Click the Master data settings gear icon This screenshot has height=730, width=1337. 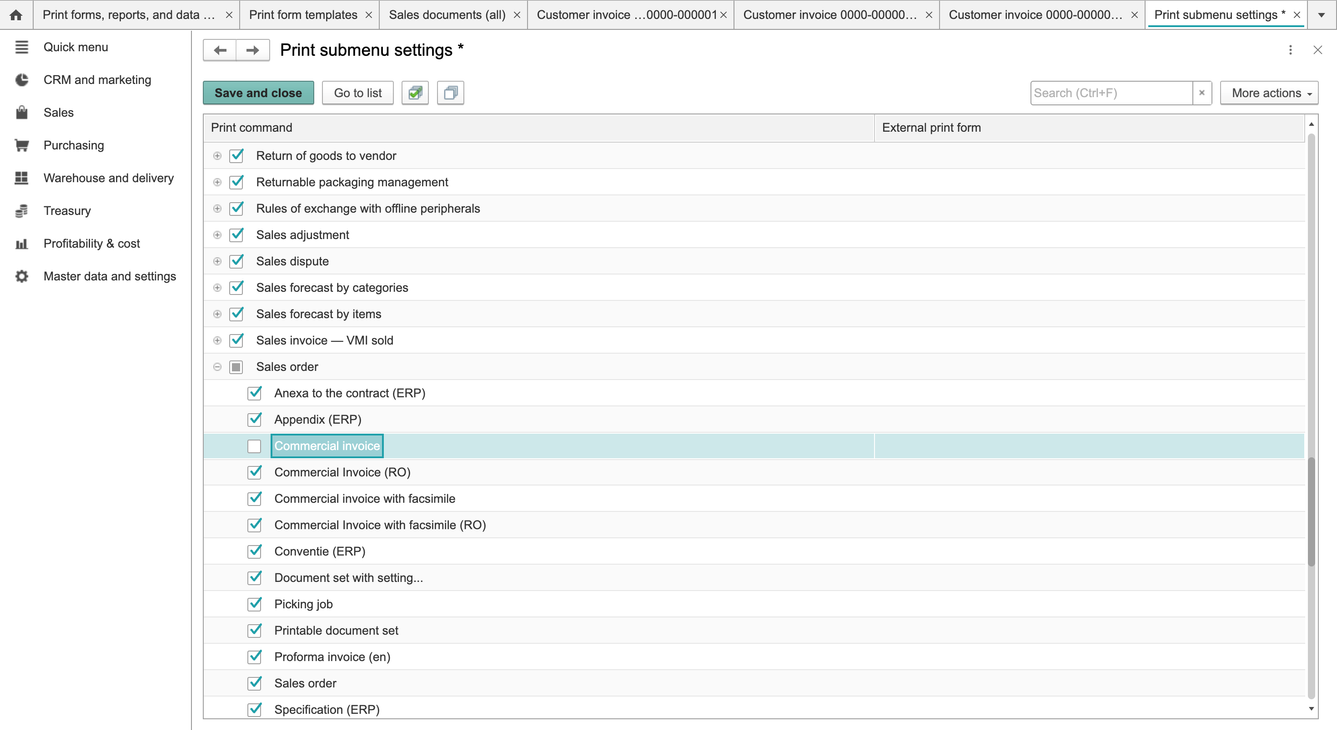[x=21, y=276]
